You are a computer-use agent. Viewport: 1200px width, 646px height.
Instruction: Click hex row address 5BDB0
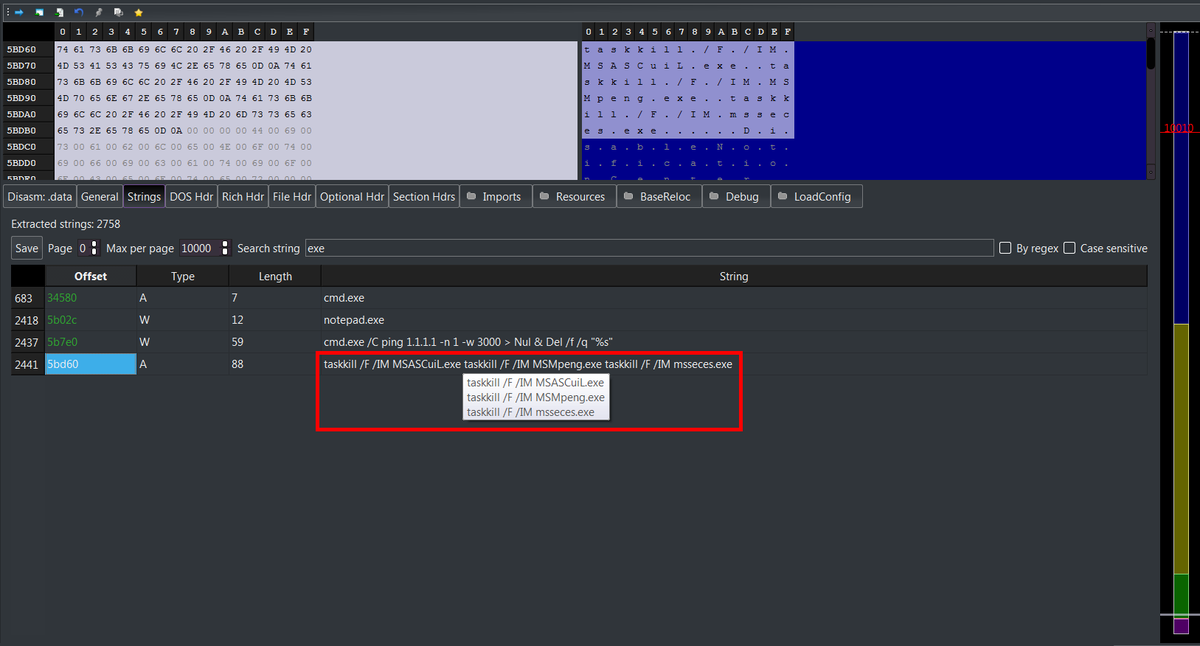click(21, 130)
